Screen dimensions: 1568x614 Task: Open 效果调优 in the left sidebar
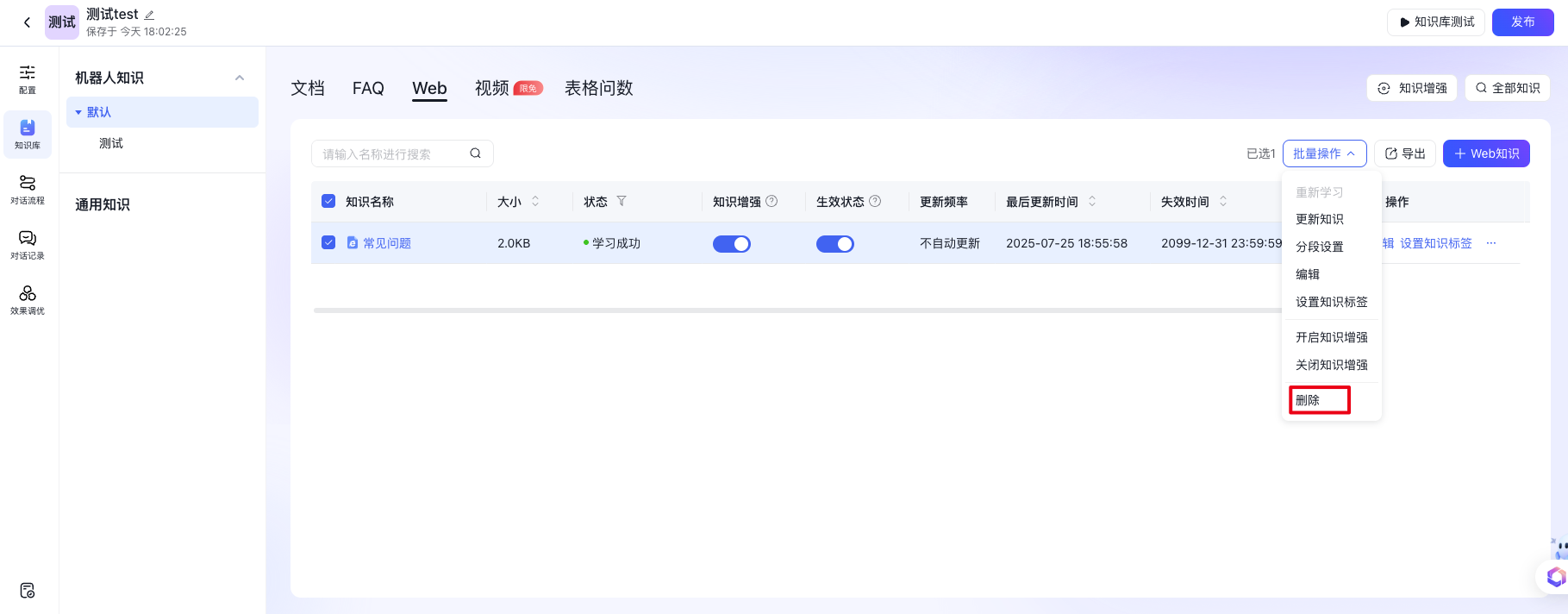(x=28, y=299)
